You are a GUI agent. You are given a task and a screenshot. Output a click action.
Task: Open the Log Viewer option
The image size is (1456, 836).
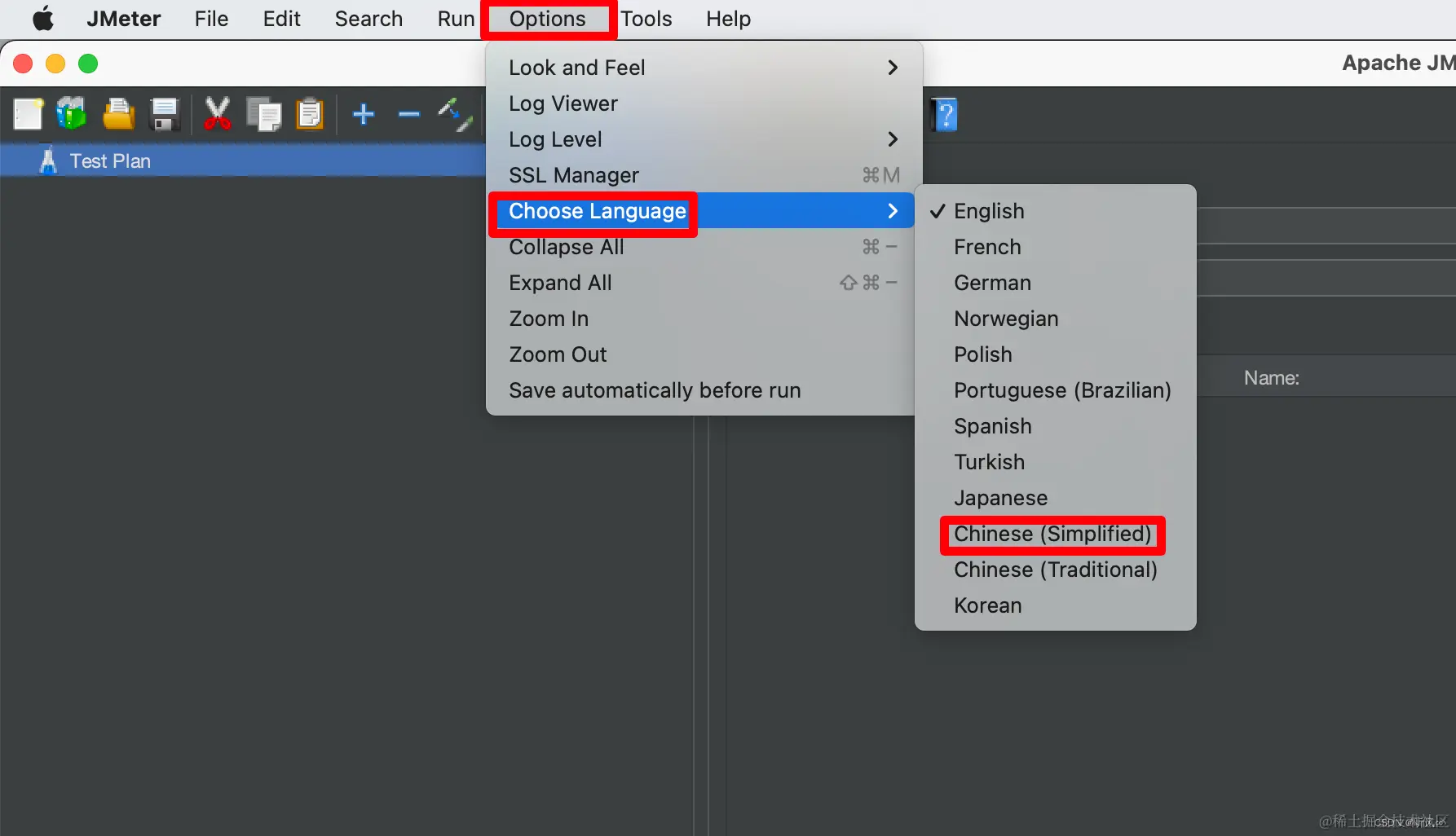(704, 103)
